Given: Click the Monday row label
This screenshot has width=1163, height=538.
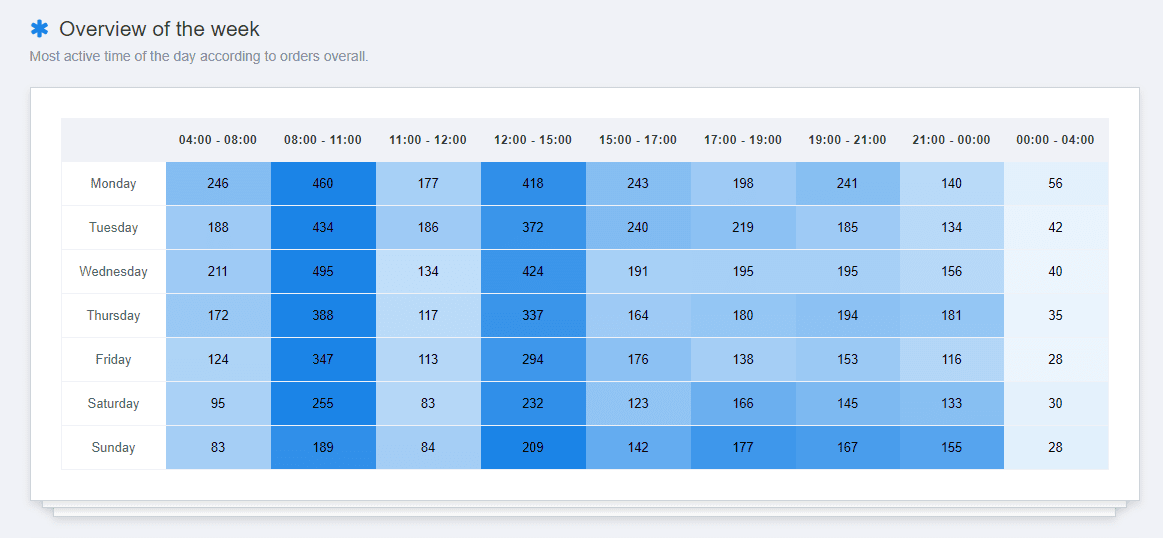Looking at the screenshot, I should (x=113, y=183).
